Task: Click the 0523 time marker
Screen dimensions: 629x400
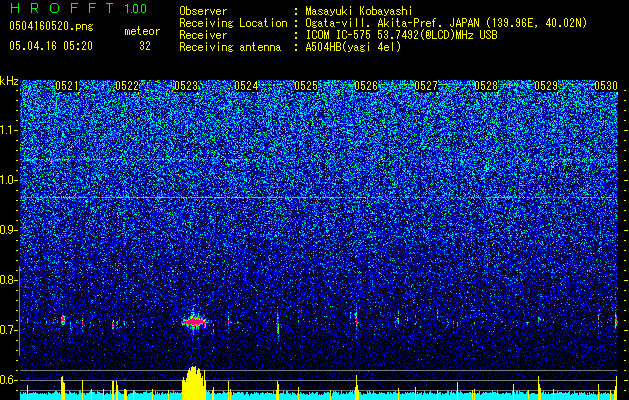Action: pos(186,86)
